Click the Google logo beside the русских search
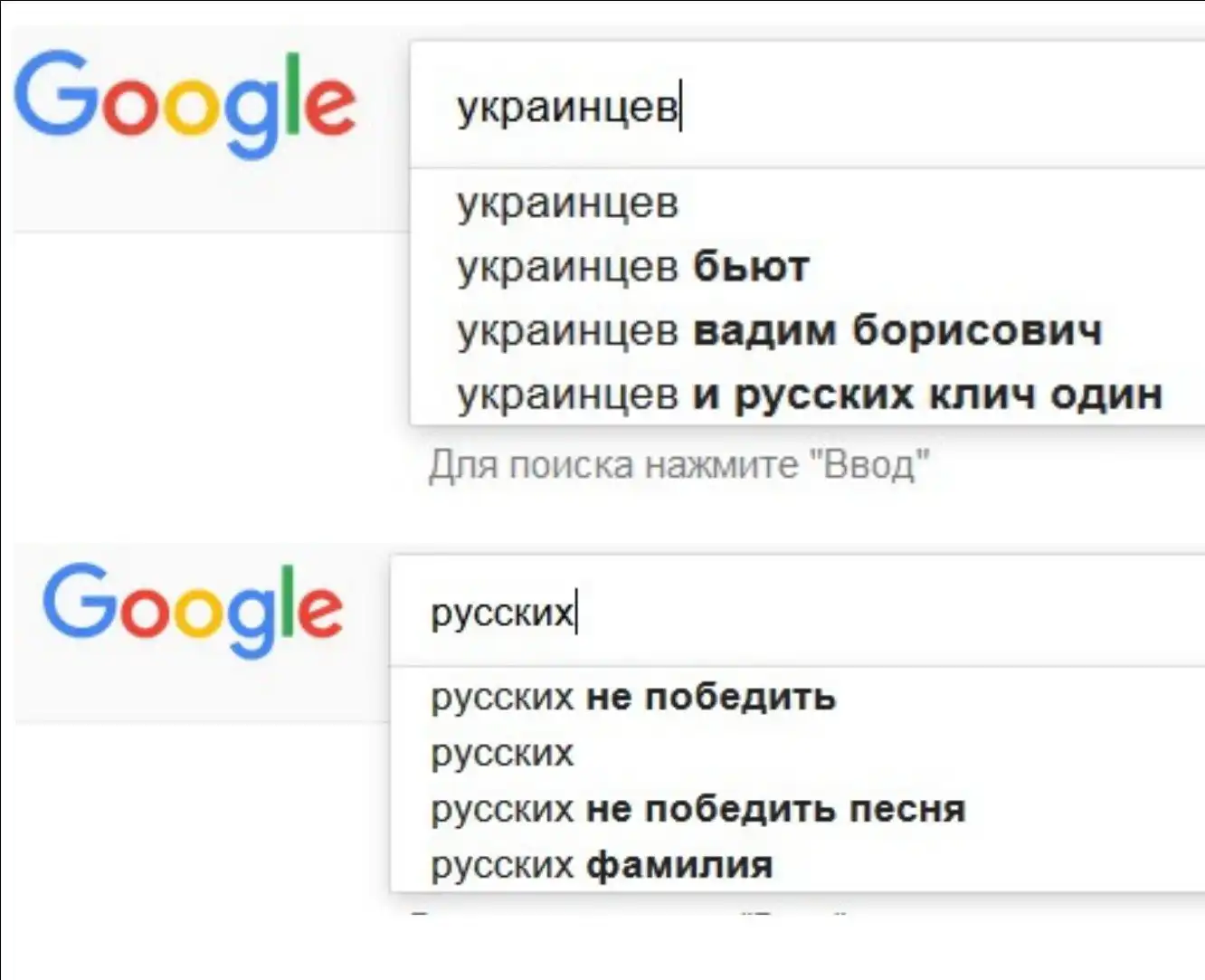This screenshot has height=980, width=1205. 193,608
